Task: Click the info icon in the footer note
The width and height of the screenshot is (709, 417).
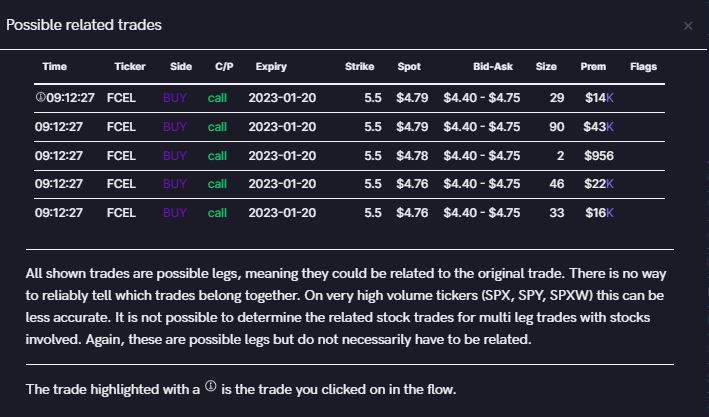Action: pos(210,386)
